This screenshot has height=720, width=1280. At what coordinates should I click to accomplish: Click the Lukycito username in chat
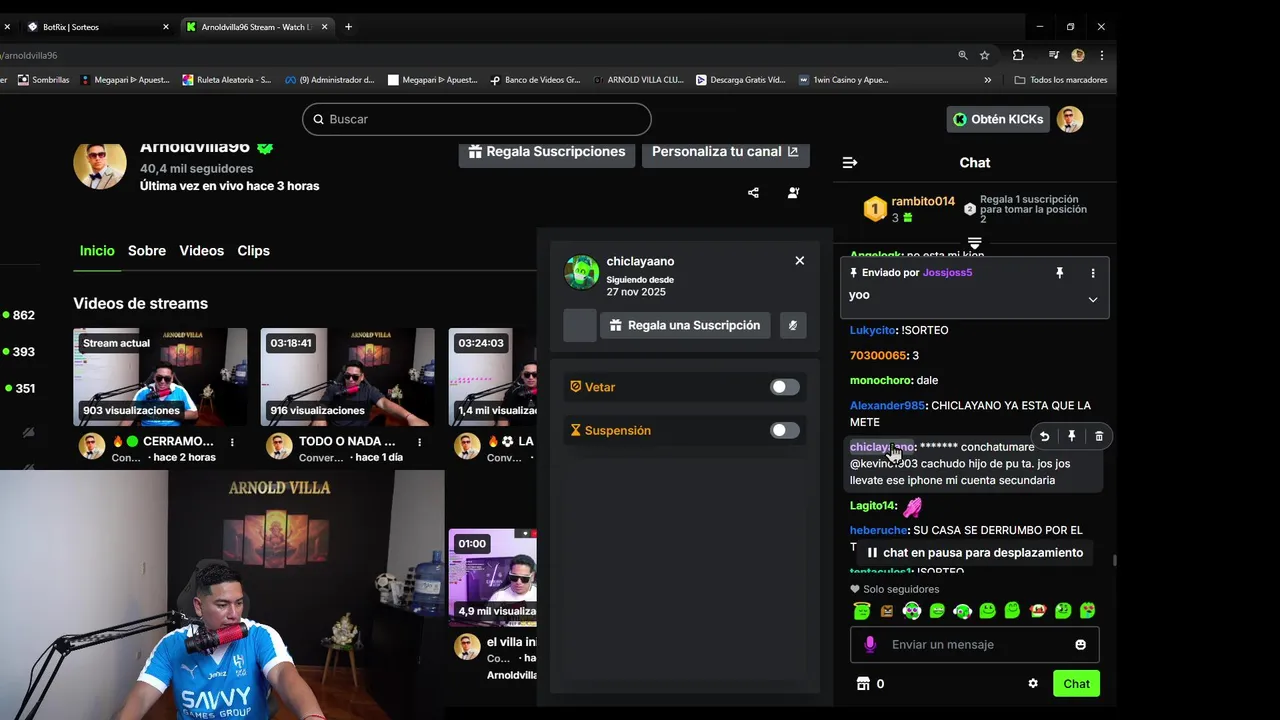[x=872, y=330]
